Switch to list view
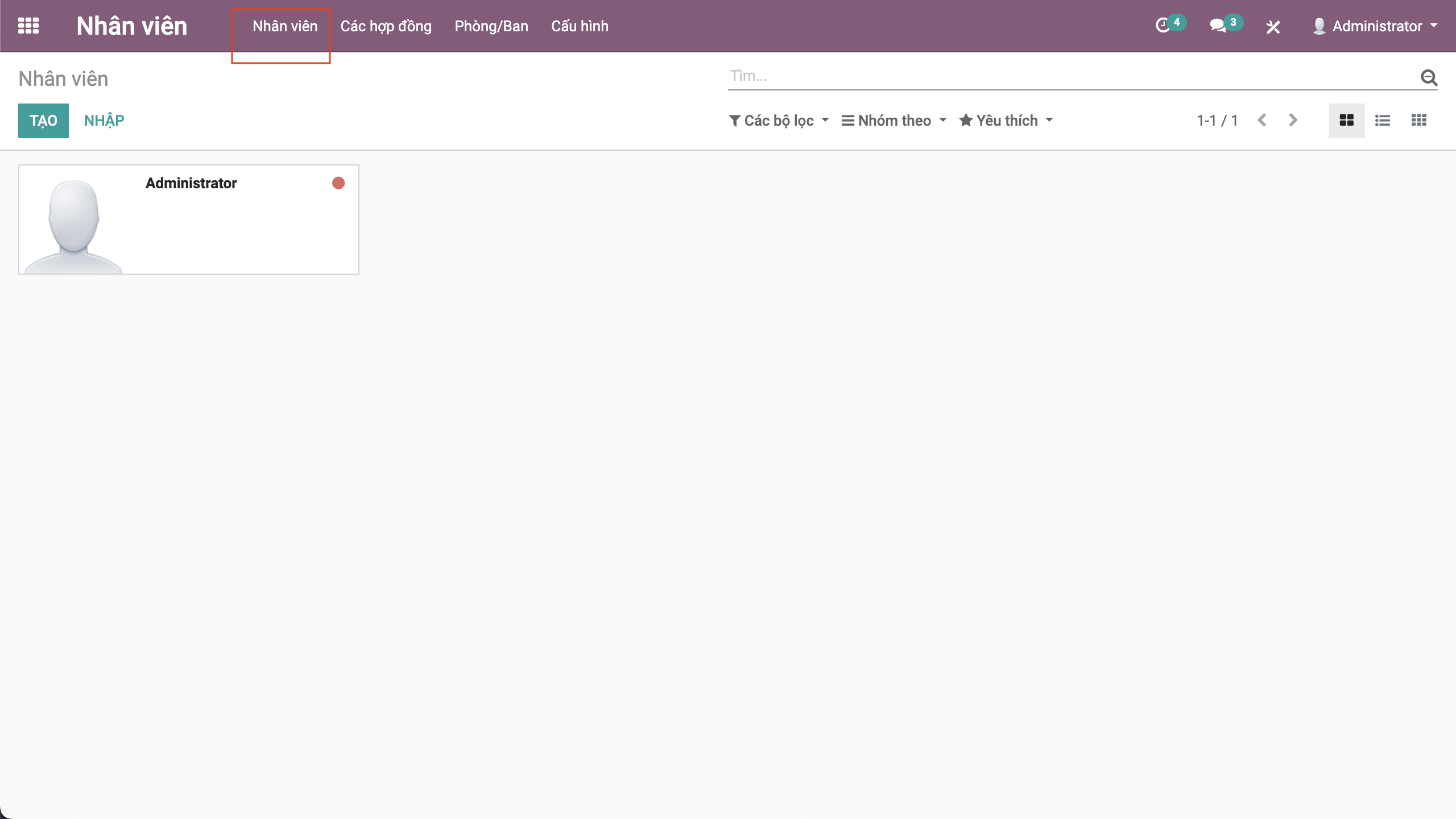The height and width of the screenshot is (819, 1456). click(x=1383, y=121)
